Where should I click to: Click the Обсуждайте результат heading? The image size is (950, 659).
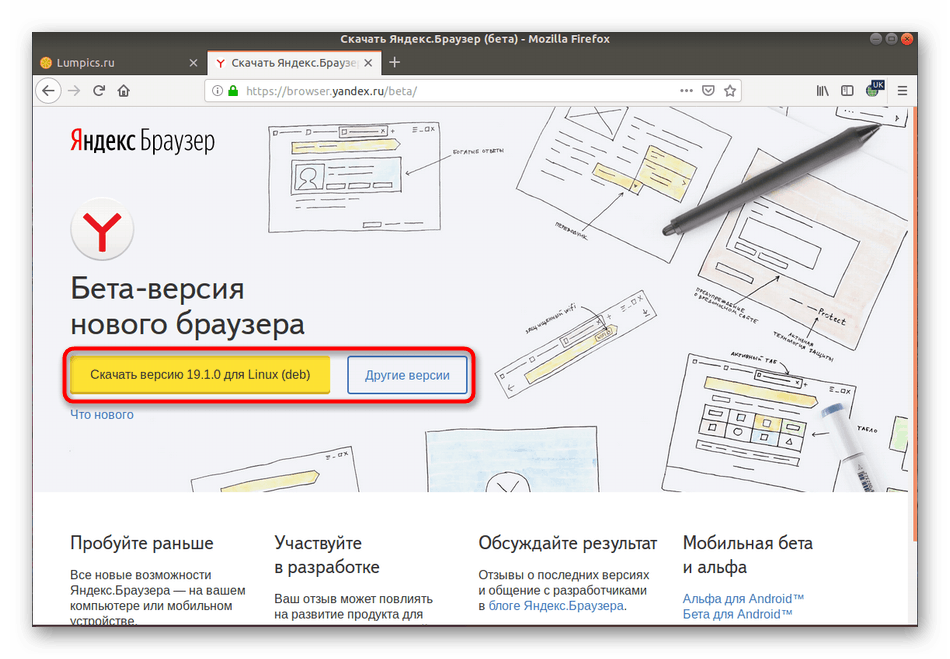click(x=568, y=543)
